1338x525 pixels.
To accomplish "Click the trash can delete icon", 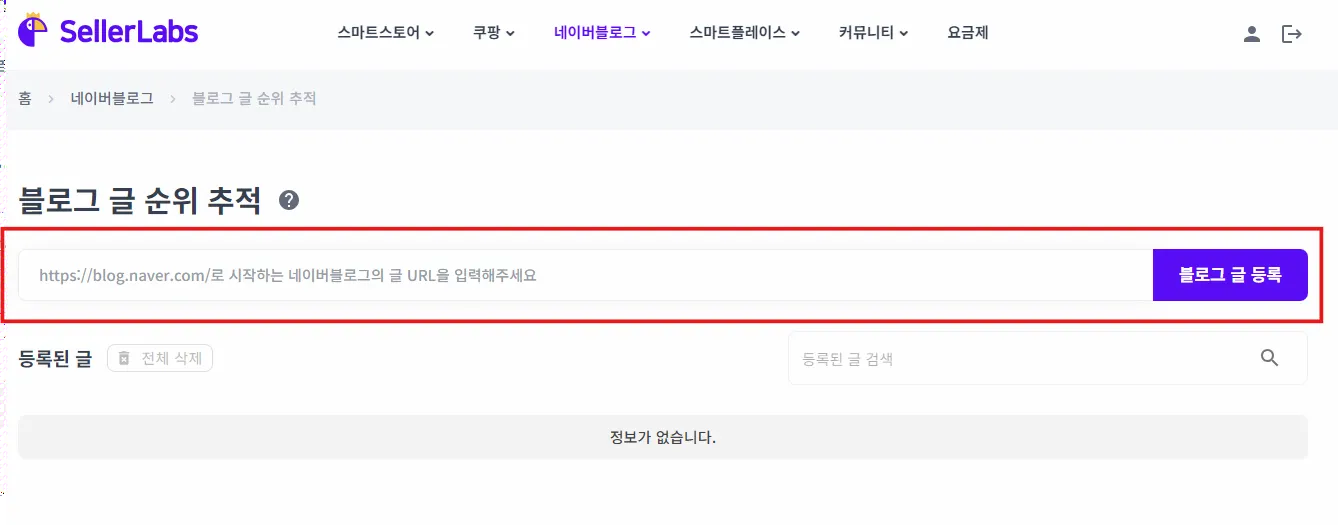I will click(124, 358).
